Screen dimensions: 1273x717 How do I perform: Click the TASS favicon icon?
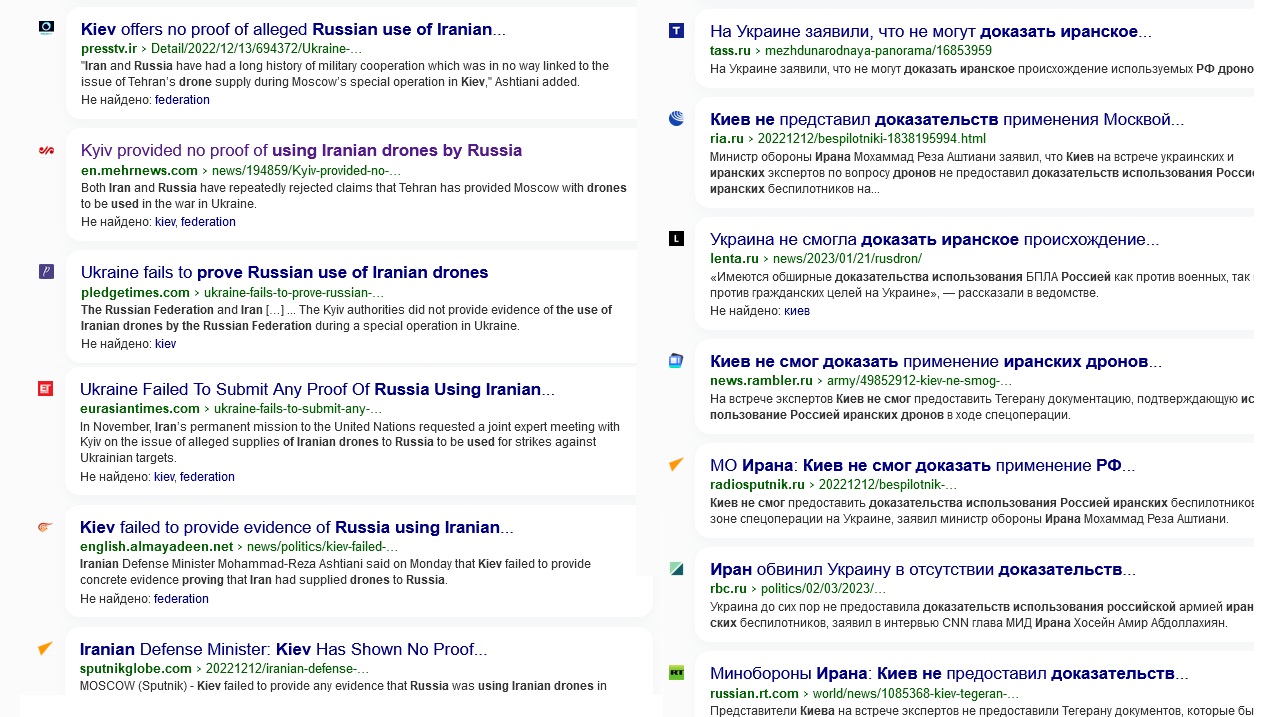pos(676,31)
